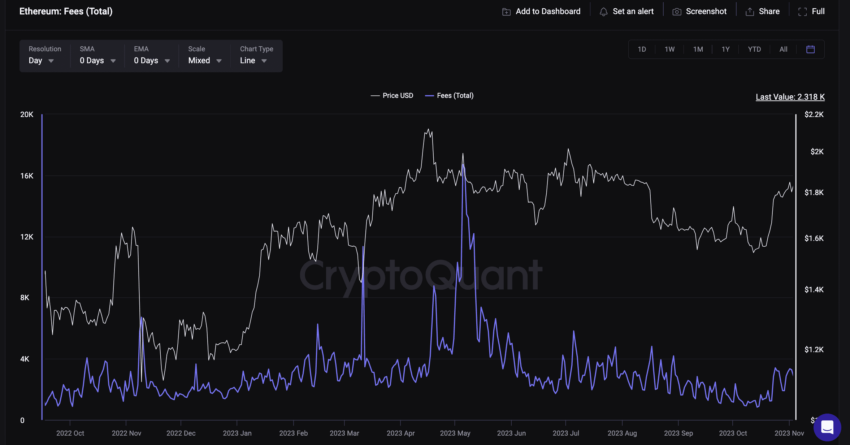Viewport: 850px width, 445px height.
Task: Open the EMA 0 Days dropdown
Action: point(152,60)
